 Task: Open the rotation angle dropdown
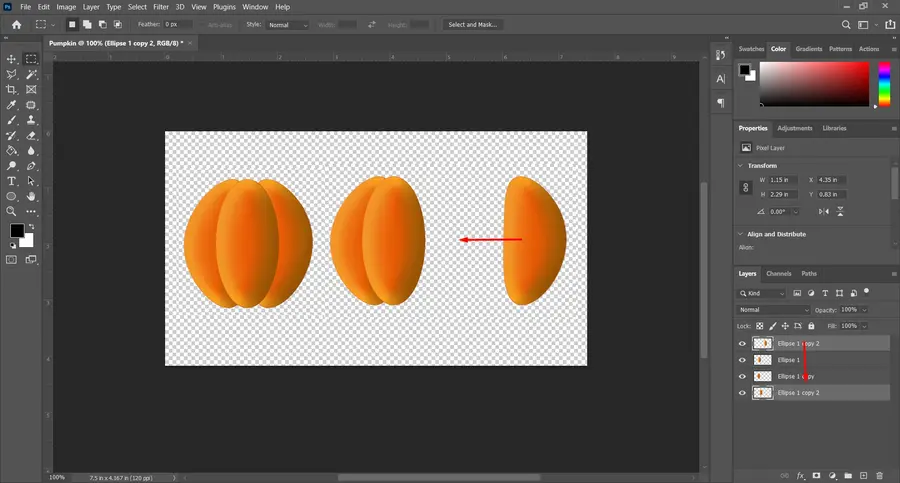coord(796,212)
